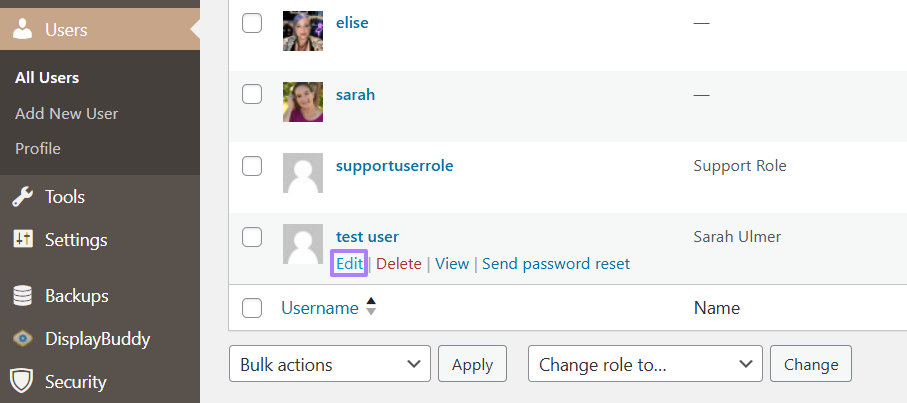Open the Bulk actions dropdown
This screenshot has width=907, height=403.
pyautogui.click(x=330, y=365)
